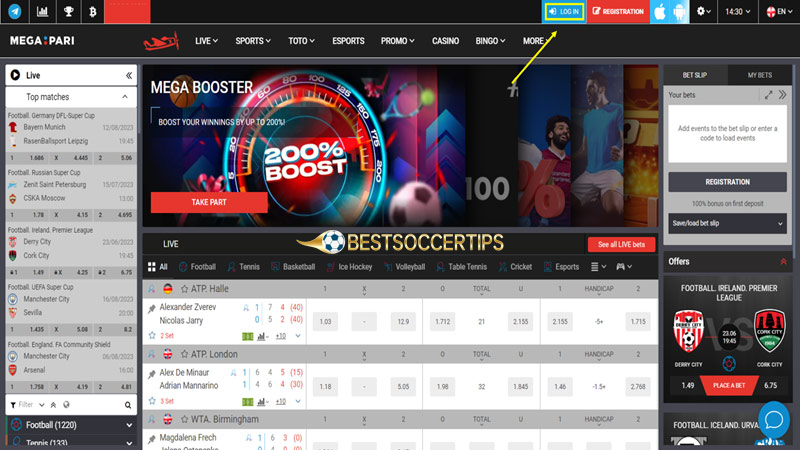800x450 pixels.
Task: Open the settings gear menu
Action: point(704,11)
